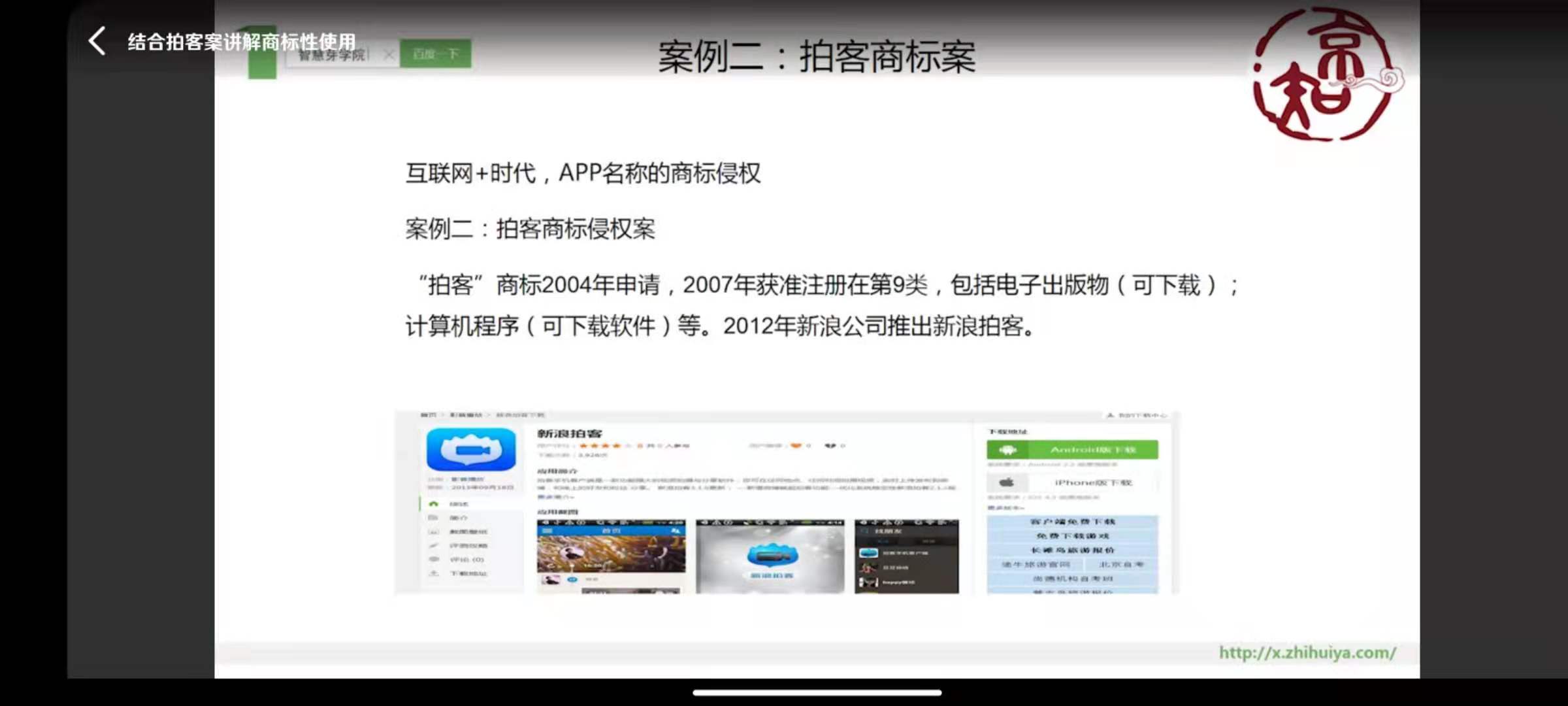Image resolution: width=1568 pixels, height=706 pixels.
Task: Click the star rating row
Action: [604, 446]
